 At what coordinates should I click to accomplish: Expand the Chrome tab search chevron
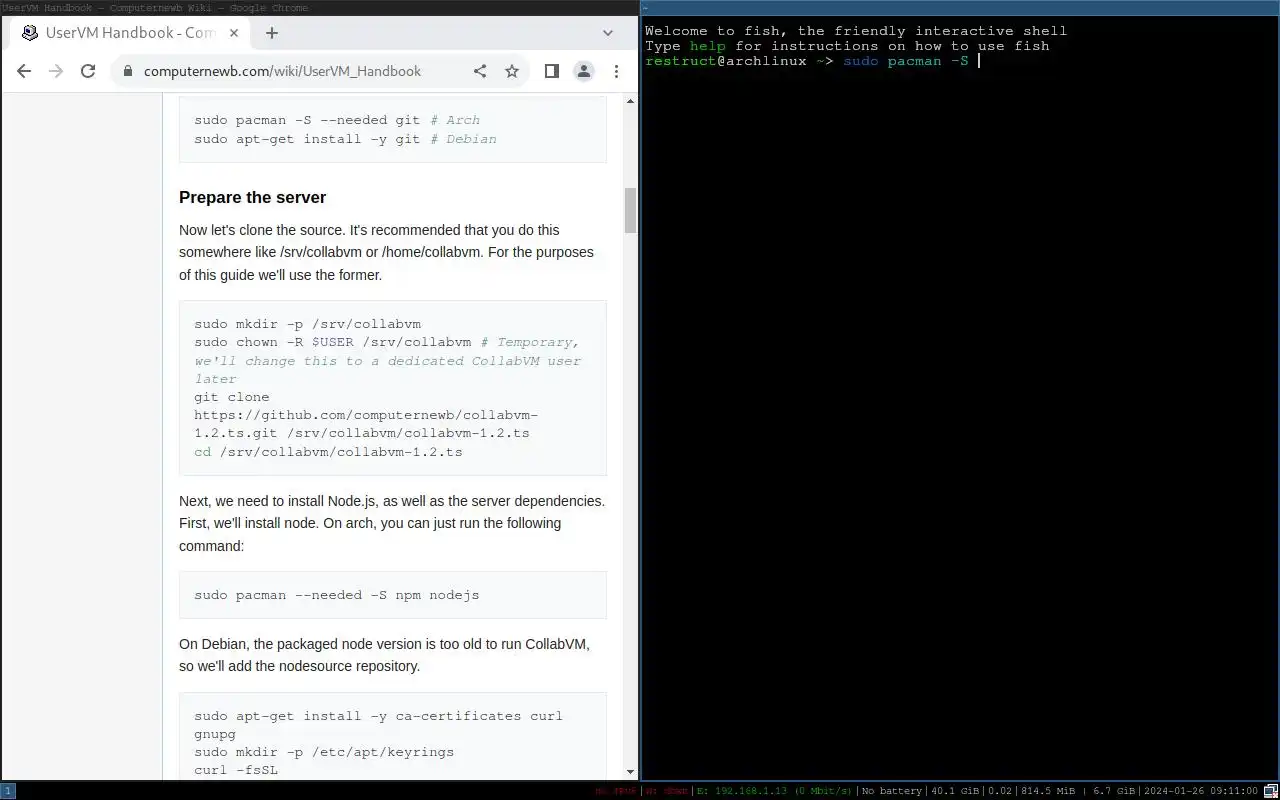607,32
